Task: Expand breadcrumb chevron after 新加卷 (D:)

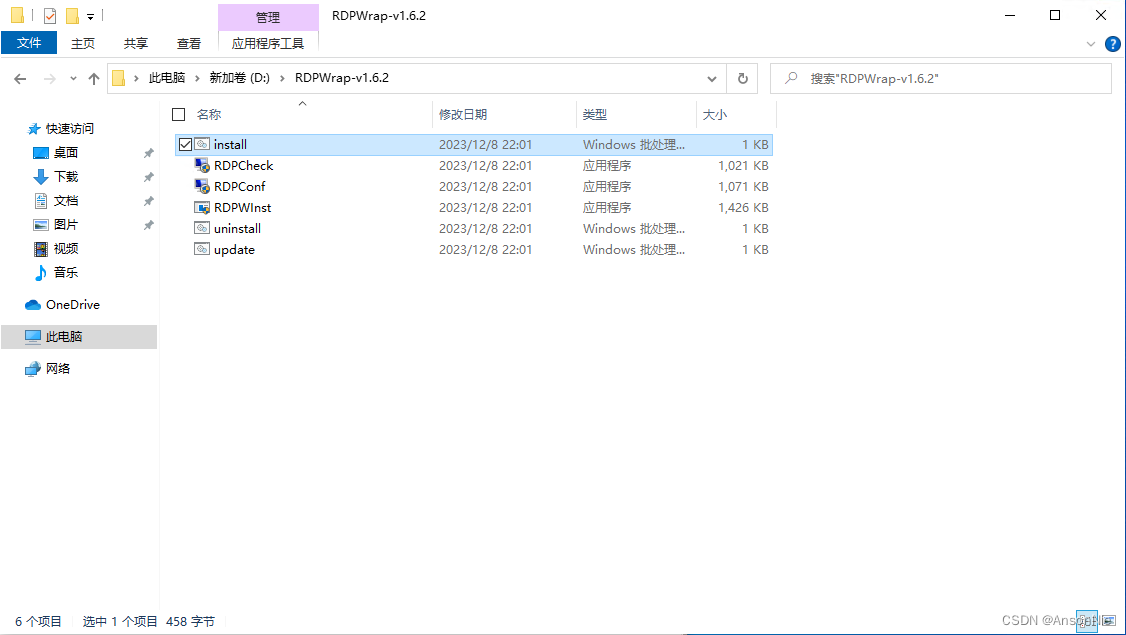Action: tap(282, 78)
